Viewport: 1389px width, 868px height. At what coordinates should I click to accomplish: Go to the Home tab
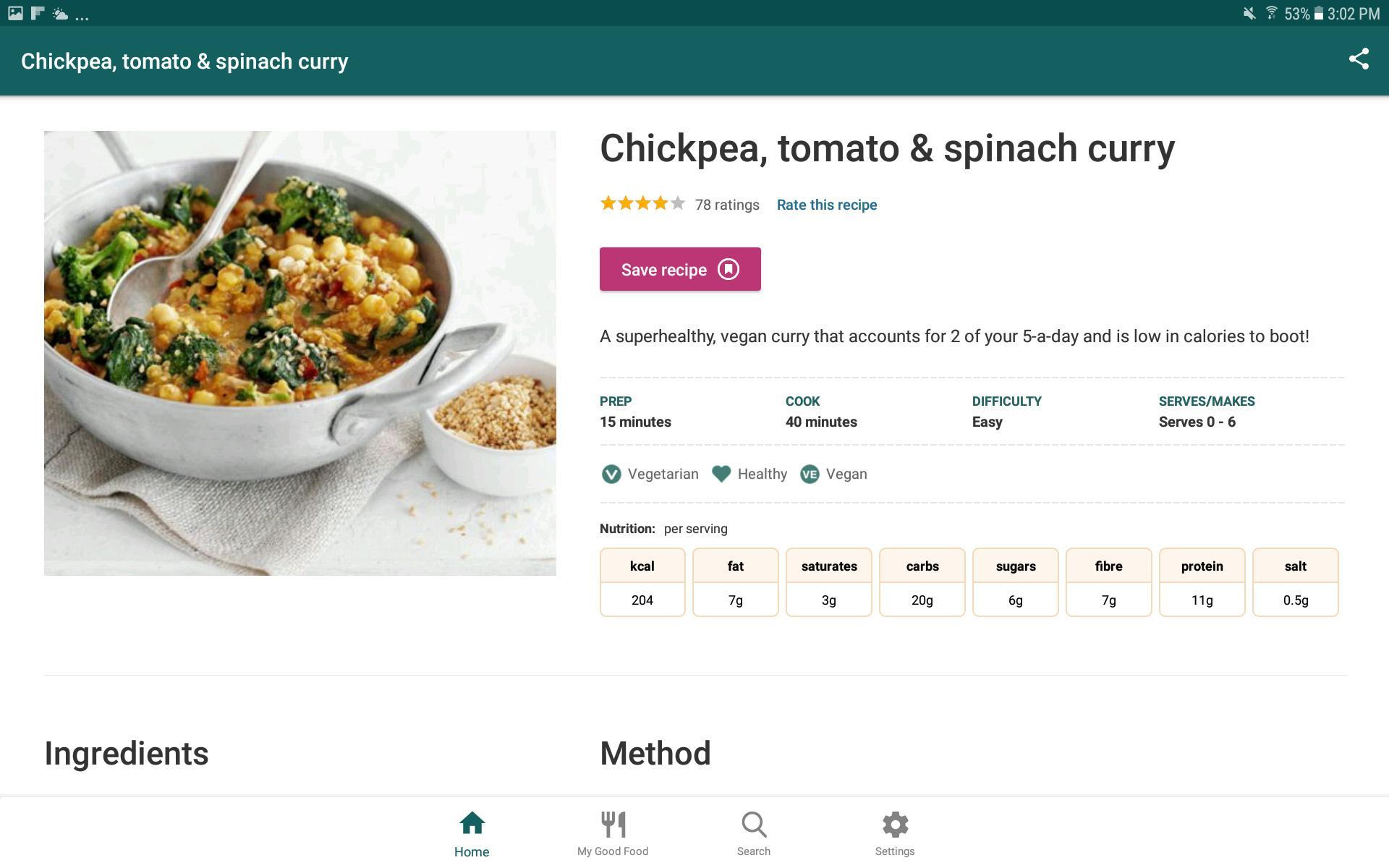tap(472, 834)
